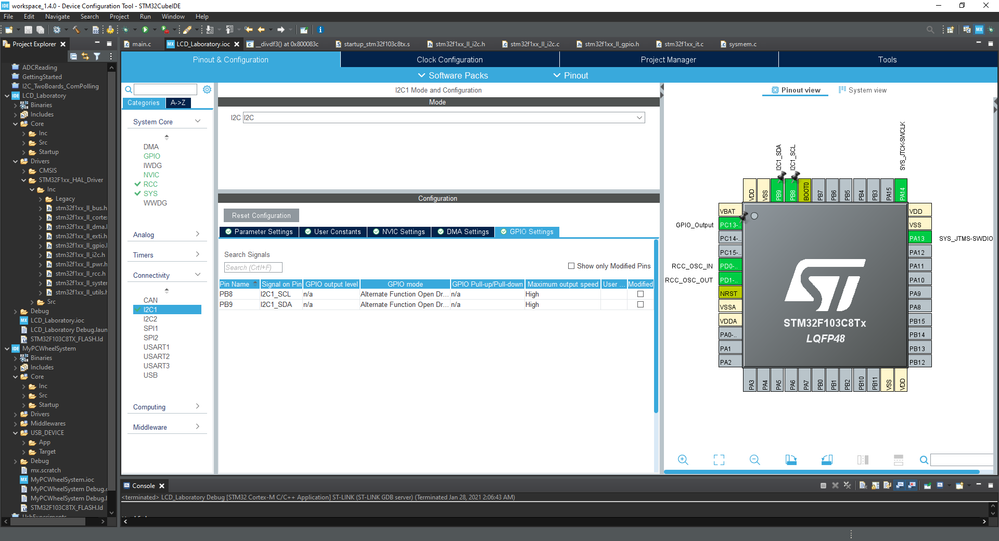Click Remove All Terminated Launches in Console
The width and height of the screenshot is (999, 541).
847,486
